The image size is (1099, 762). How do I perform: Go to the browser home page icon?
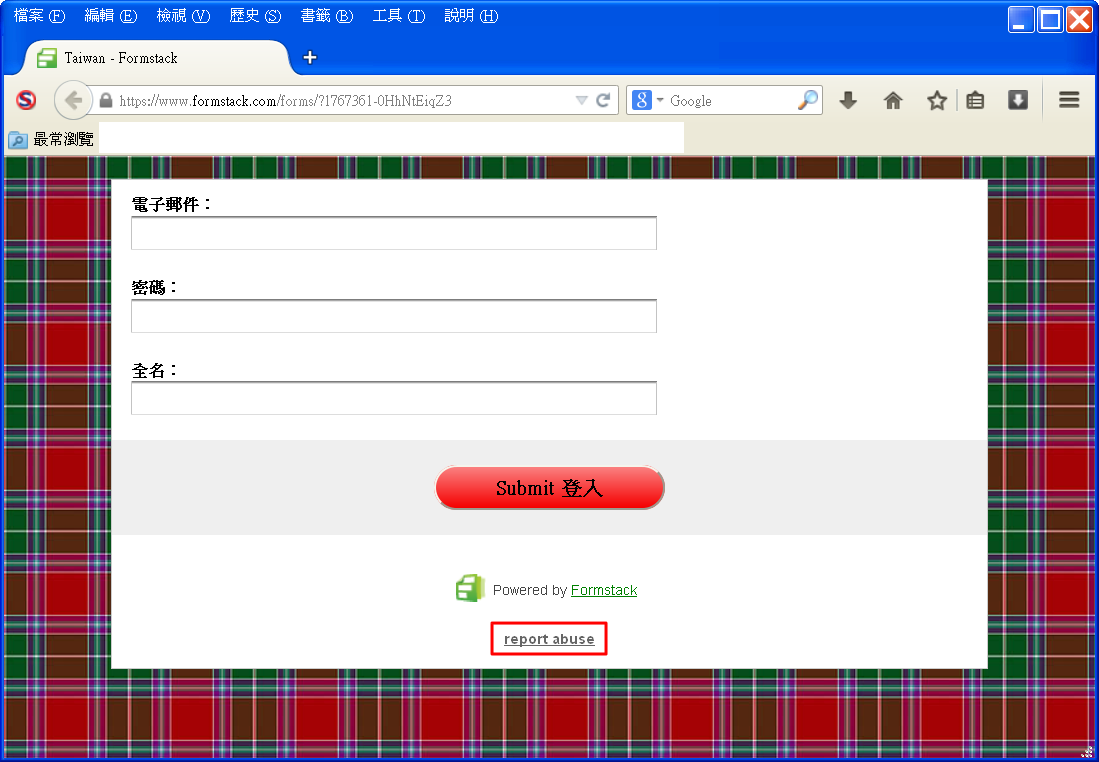point(893,100)
